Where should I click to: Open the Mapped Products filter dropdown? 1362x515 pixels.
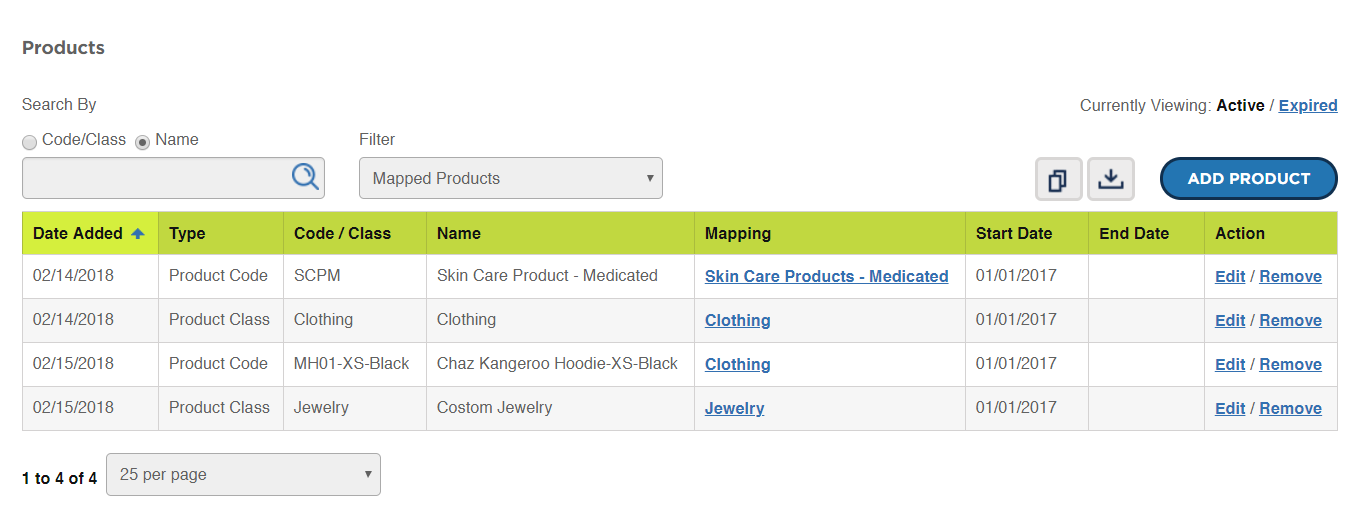pos(511,178)
